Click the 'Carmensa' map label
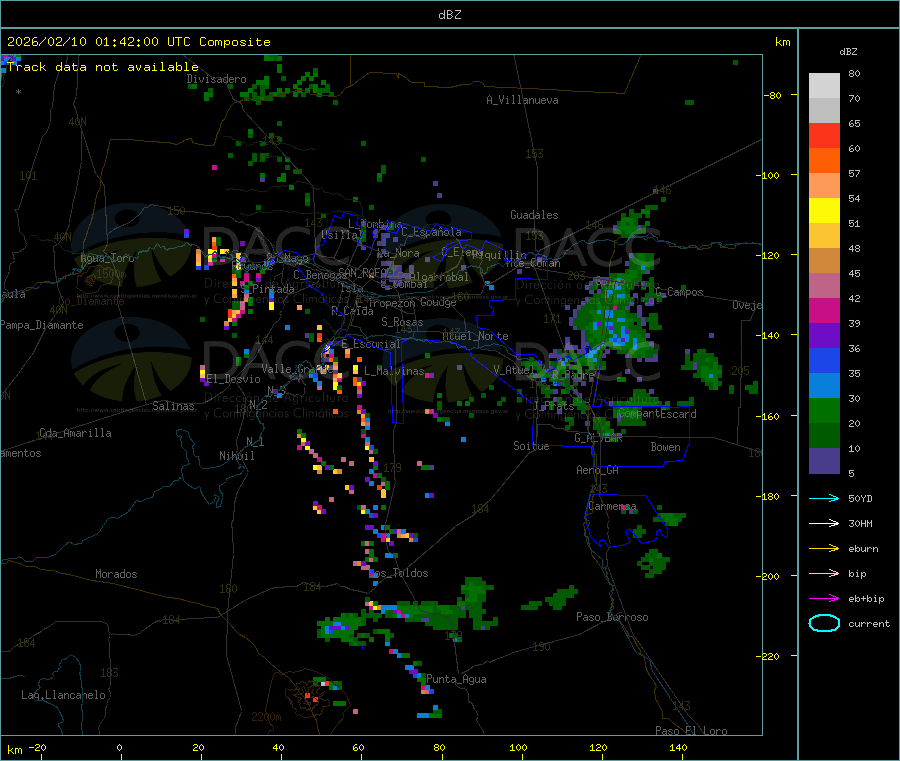Viewport: 900px width, 761px height. click(x=612, y=506)
